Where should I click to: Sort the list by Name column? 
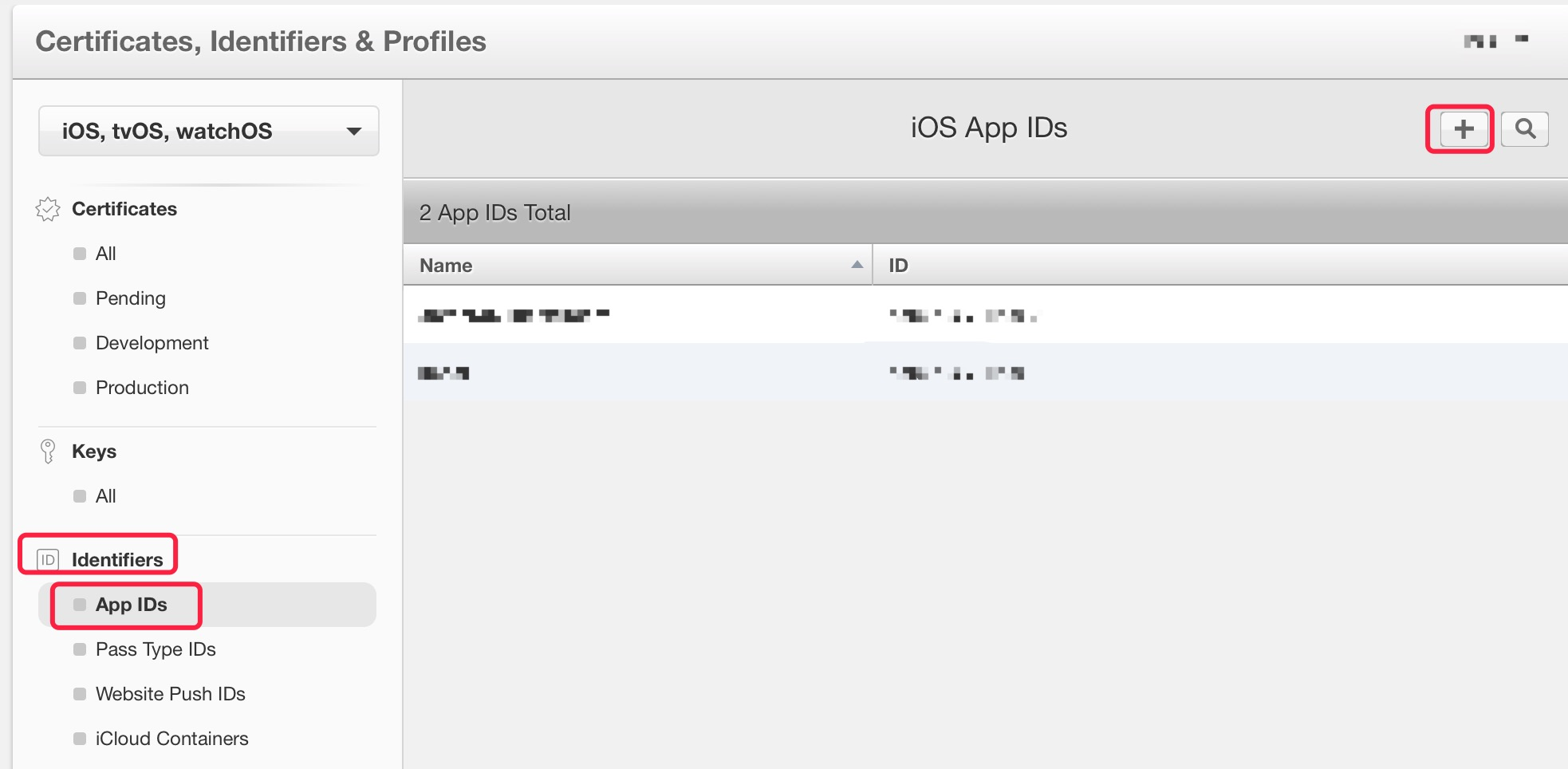638,265
